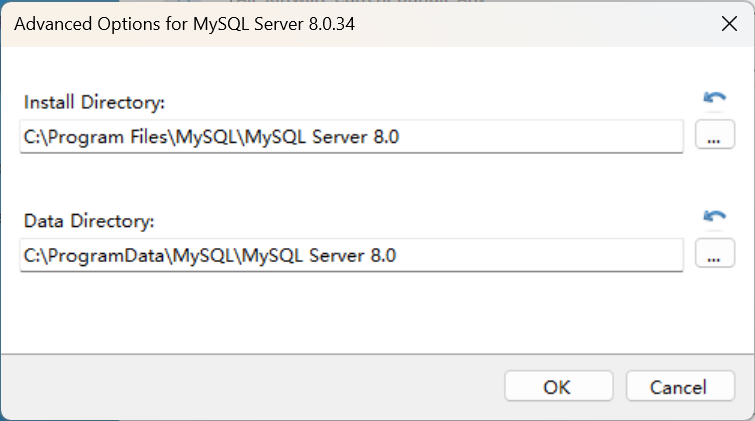Close the Advanced Options dialog
This screenshot has height=421, width=755.
pyautogui.click(x=729, y=24)
